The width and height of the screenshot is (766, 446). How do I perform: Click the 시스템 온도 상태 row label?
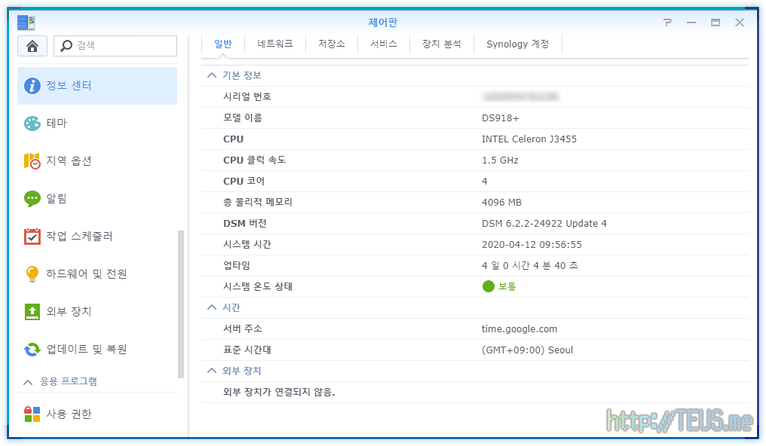(x=258, y=286)
